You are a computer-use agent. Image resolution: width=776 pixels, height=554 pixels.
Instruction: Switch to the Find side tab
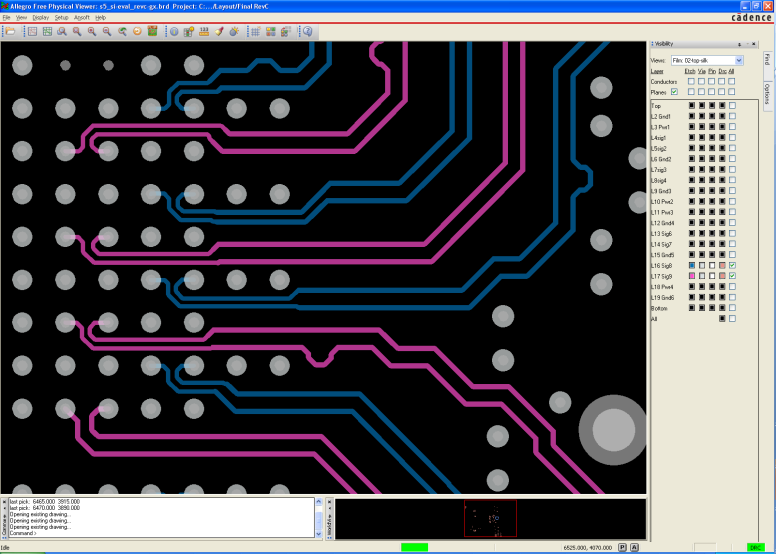(x=767, y=60)
